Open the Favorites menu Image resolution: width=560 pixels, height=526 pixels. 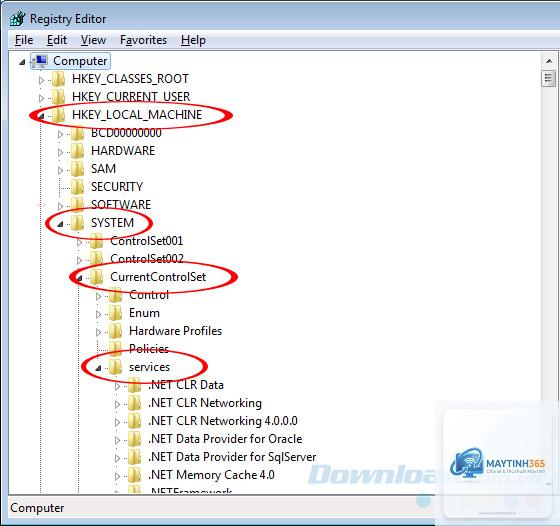tap(143, 40)
